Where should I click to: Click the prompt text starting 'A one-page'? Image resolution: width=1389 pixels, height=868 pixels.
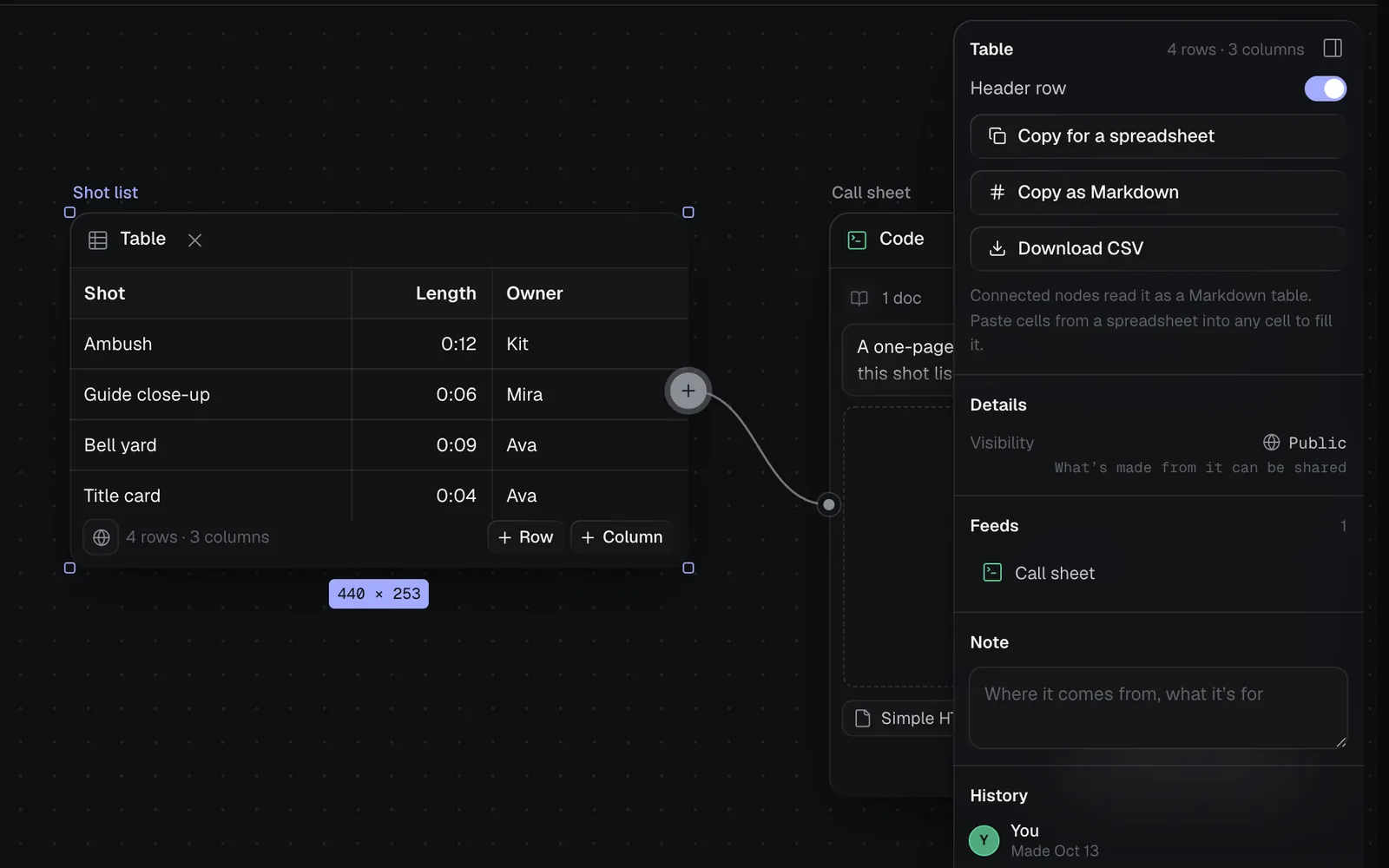pyautogui.click(x=905, y=360)
